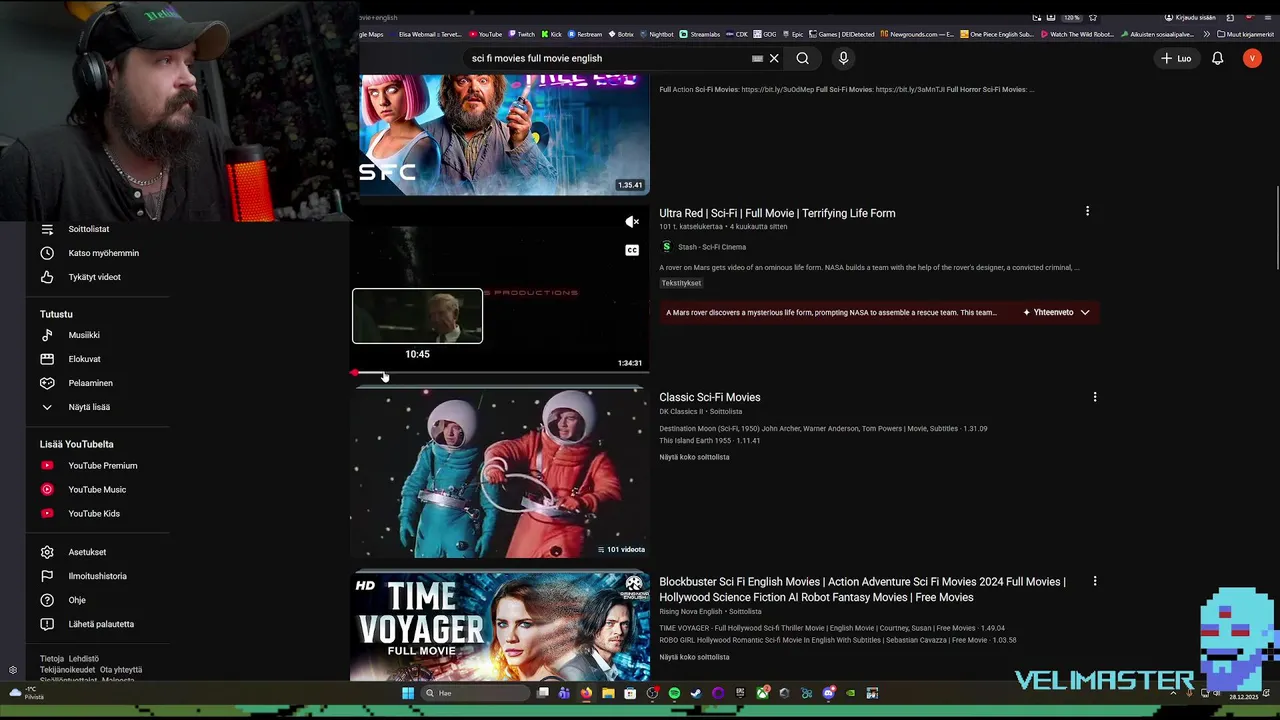Open the on-screen keyboard icon in the search box
Screen dimensions: 1280x720
[x=757, y=58]
